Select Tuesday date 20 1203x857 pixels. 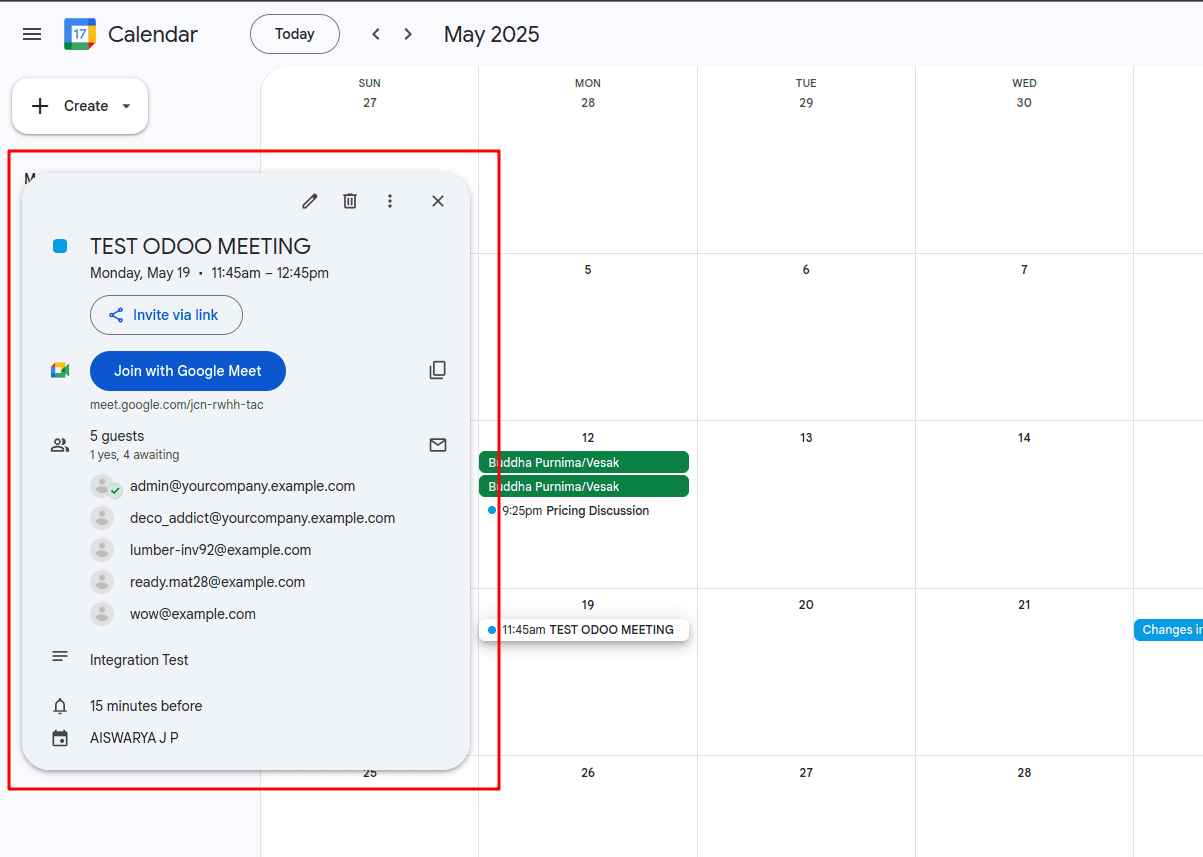point(806,605)
